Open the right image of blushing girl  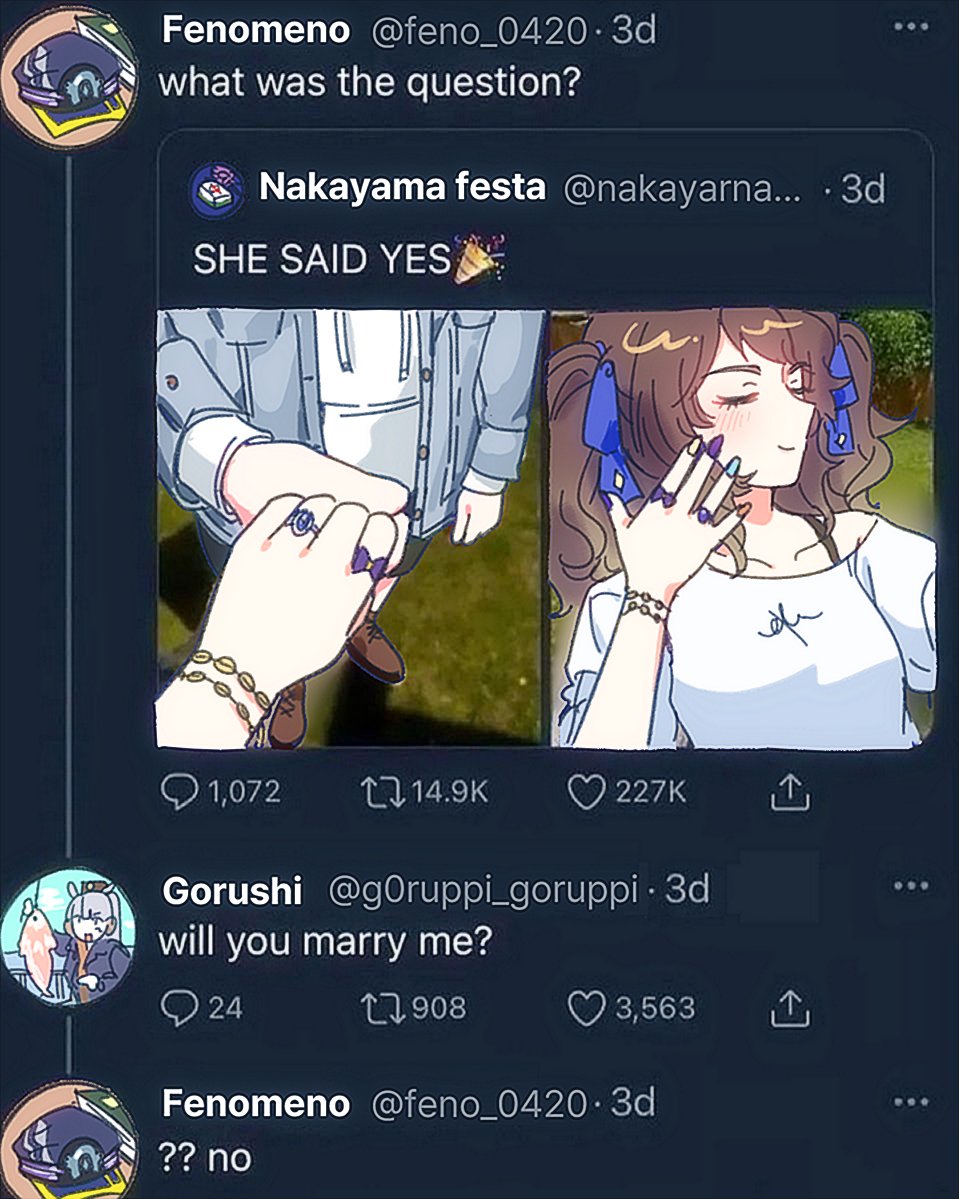[742, 528]
